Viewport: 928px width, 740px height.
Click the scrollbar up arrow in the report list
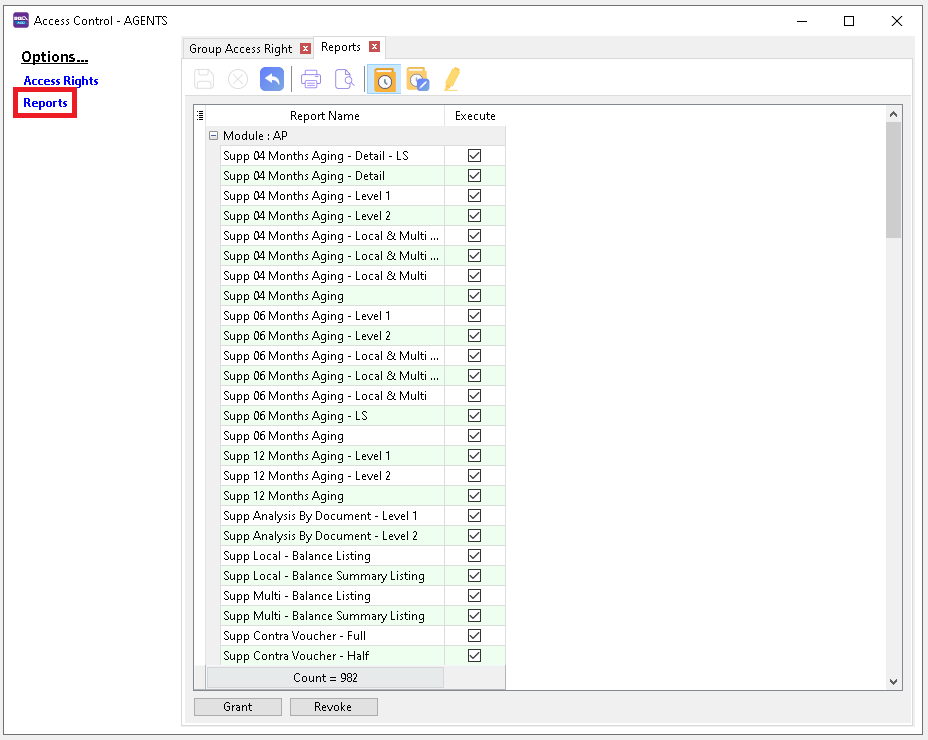[894, 115]
